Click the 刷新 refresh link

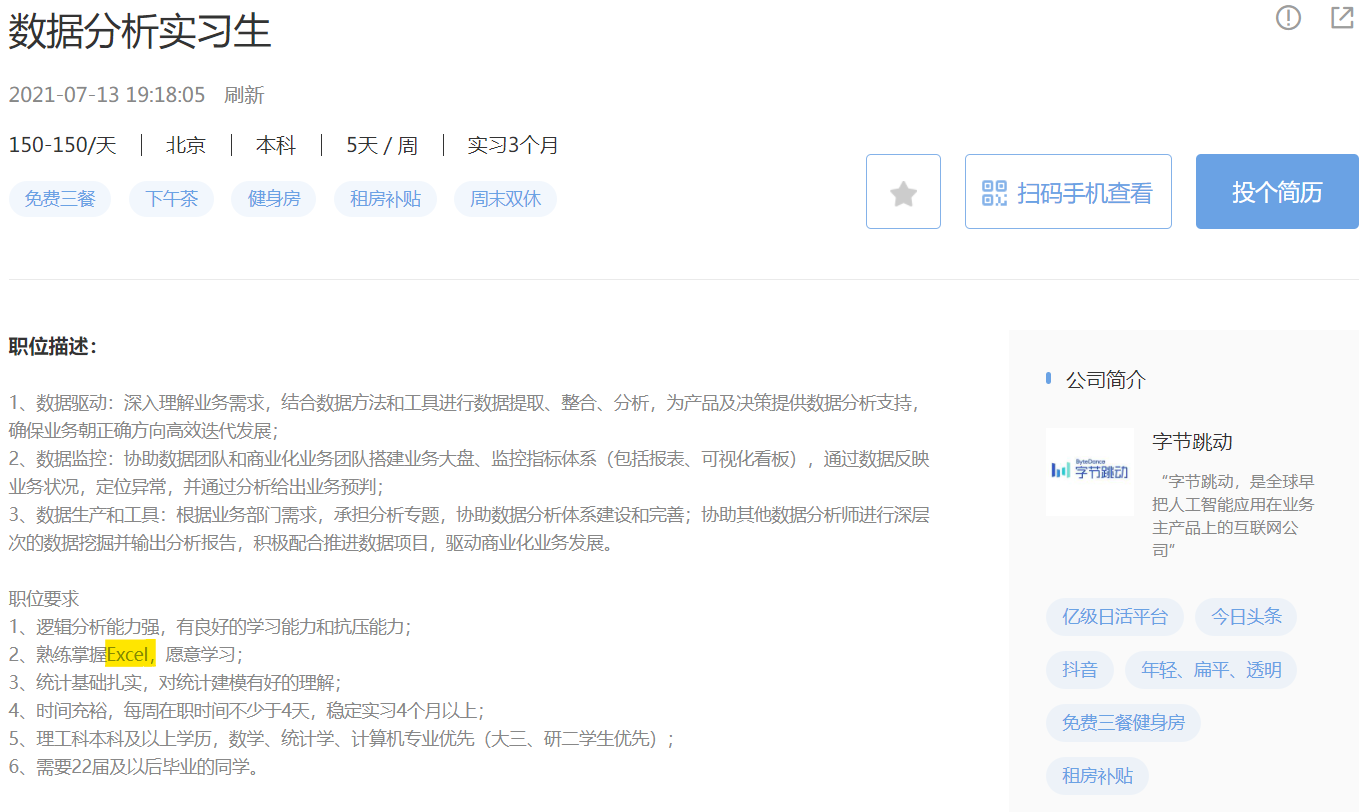245,95
